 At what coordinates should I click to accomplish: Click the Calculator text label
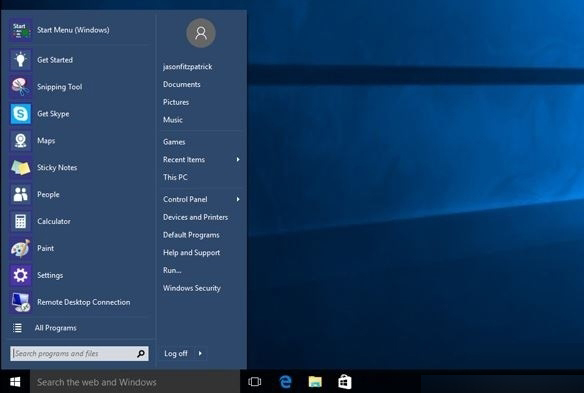tap(54, 221)
